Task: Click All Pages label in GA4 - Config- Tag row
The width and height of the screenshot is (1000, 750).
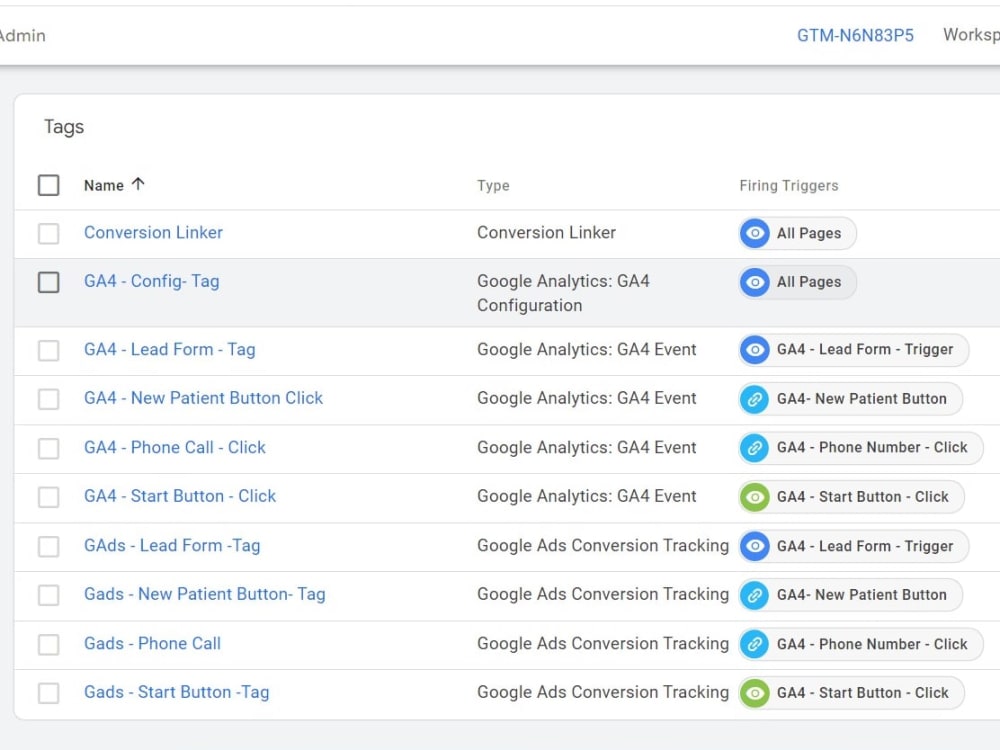Action: click(809, 282)
